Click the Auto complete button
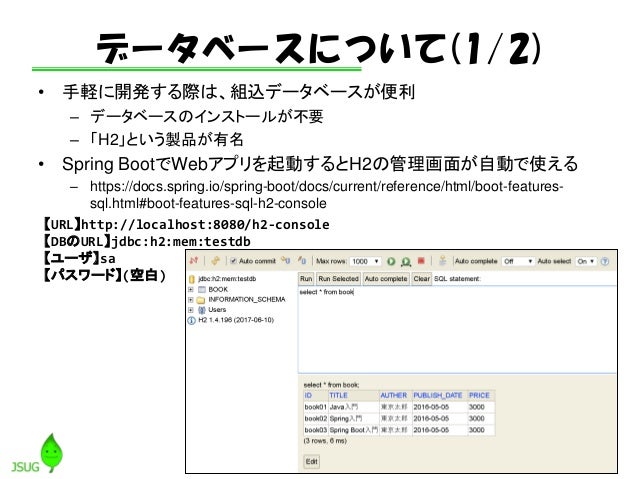This screenshot has width=638, height=479. [386, 279]
